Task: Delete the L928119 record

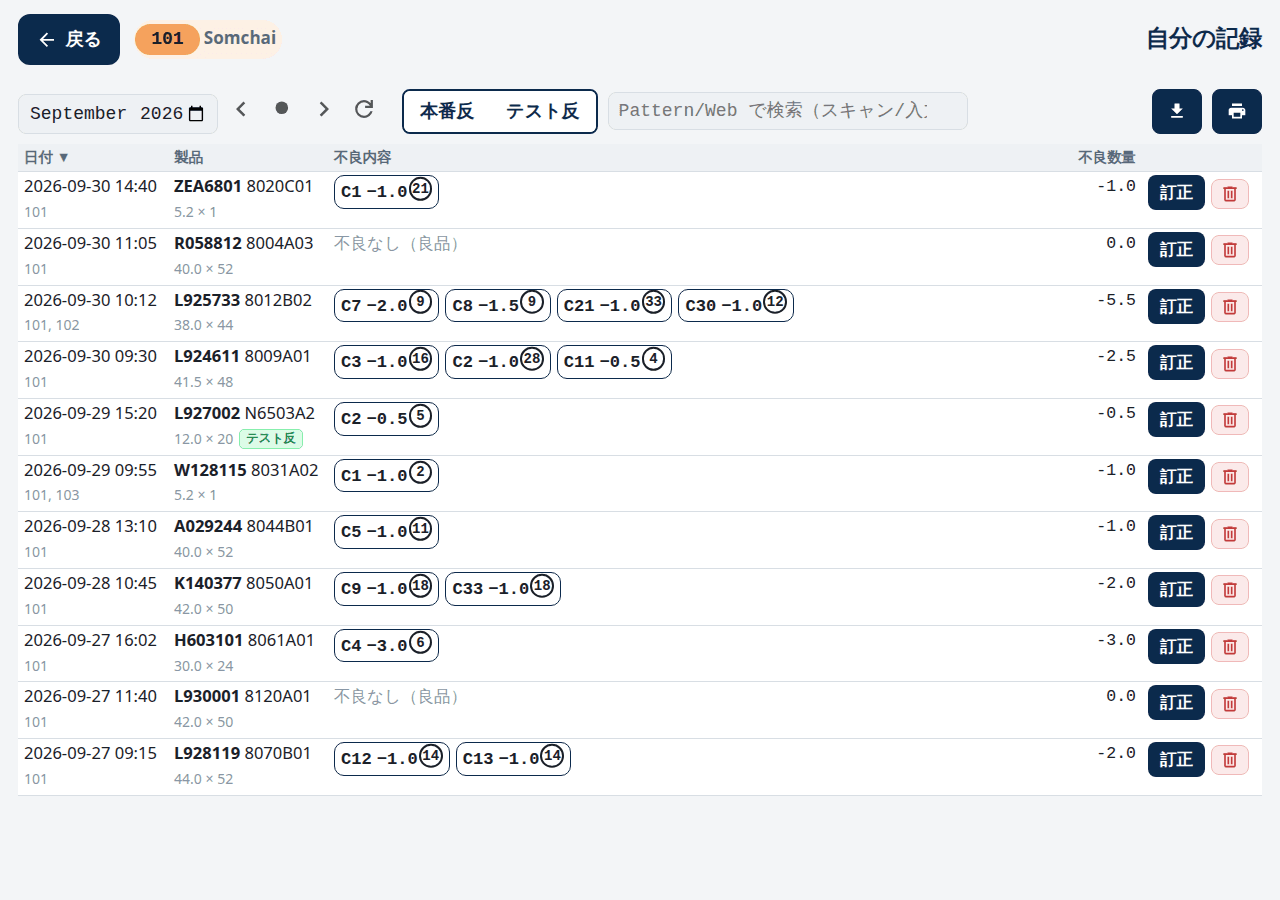Action: coord(1230,760)
